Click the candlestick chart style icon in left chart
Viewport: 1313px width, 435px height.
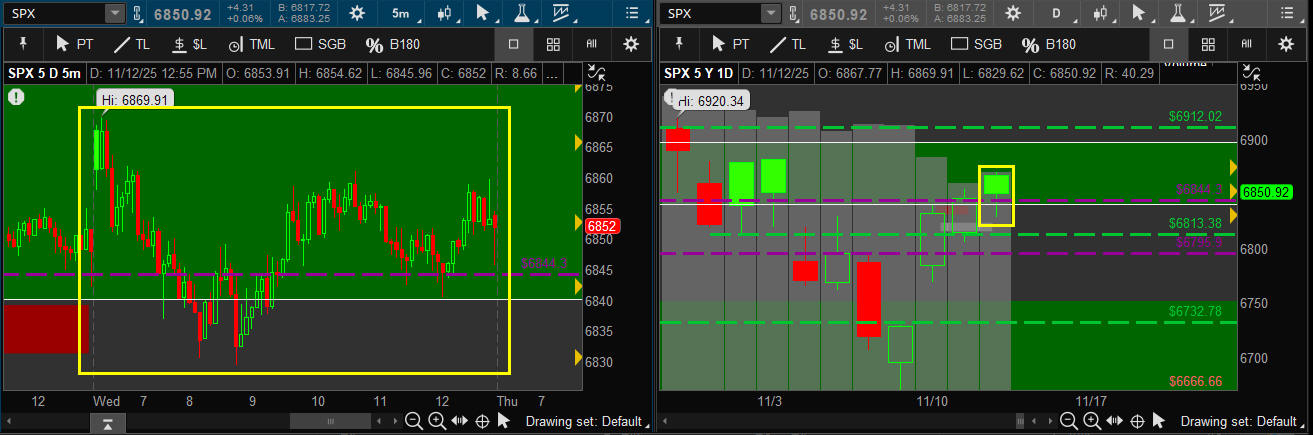pyautogui.click(x=443, y=14)
